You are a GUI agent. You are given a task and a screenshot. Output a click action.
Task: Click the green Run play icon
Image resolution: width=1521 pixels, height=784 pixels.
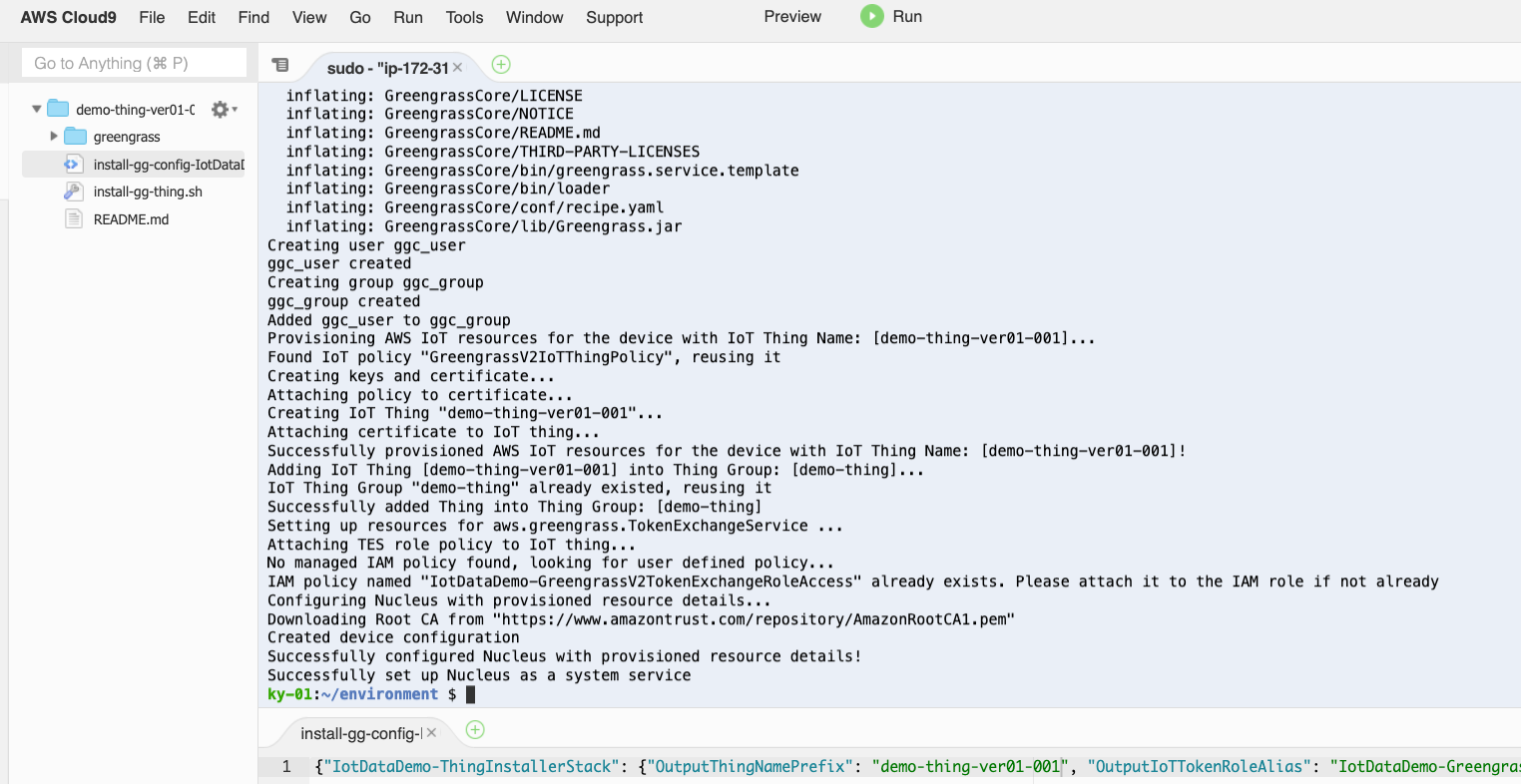click(x=872, y=16)
